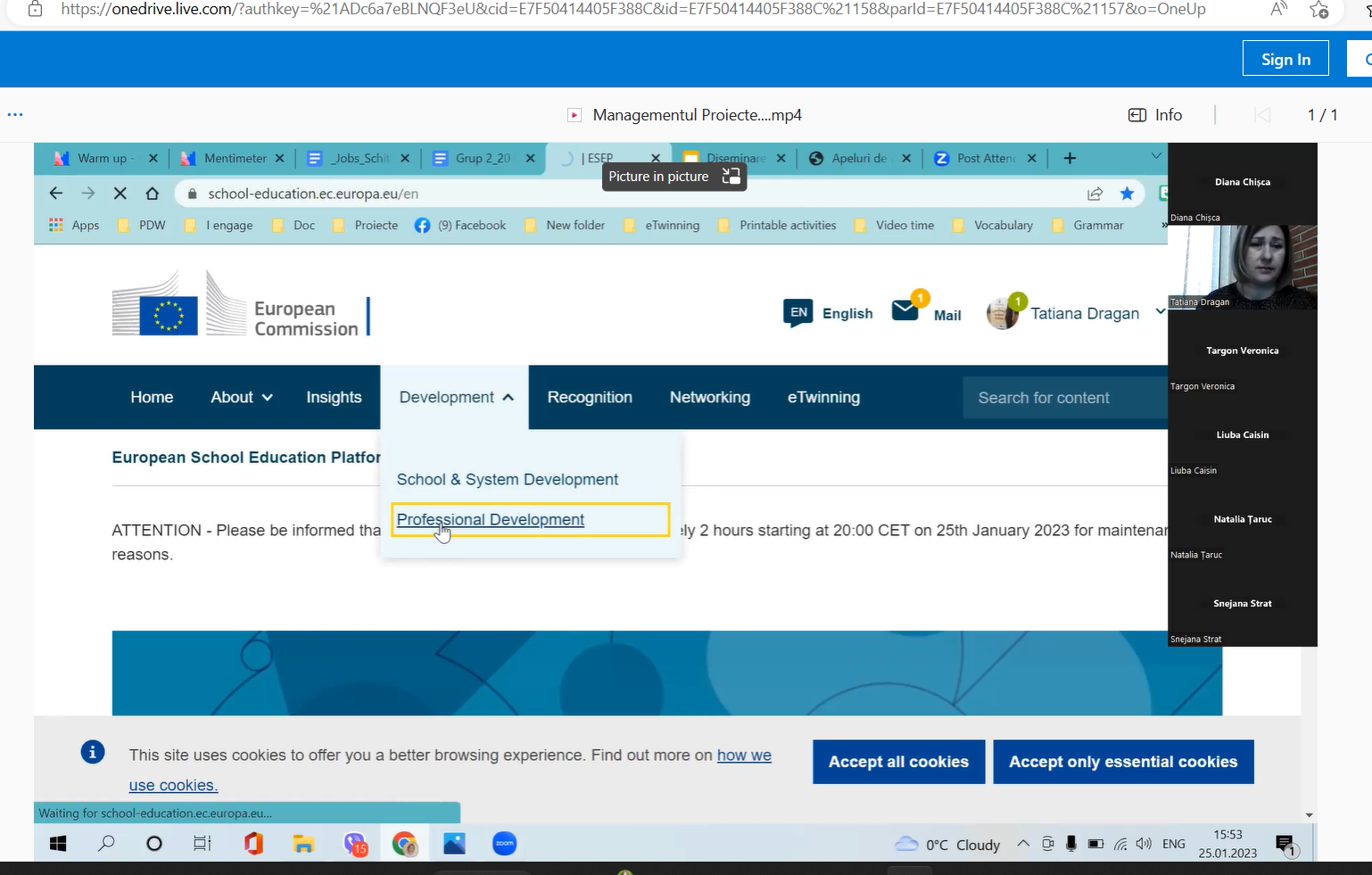Open the Grammar bookmark folder
1372x875 pixels.
(x=1087, y=225)
